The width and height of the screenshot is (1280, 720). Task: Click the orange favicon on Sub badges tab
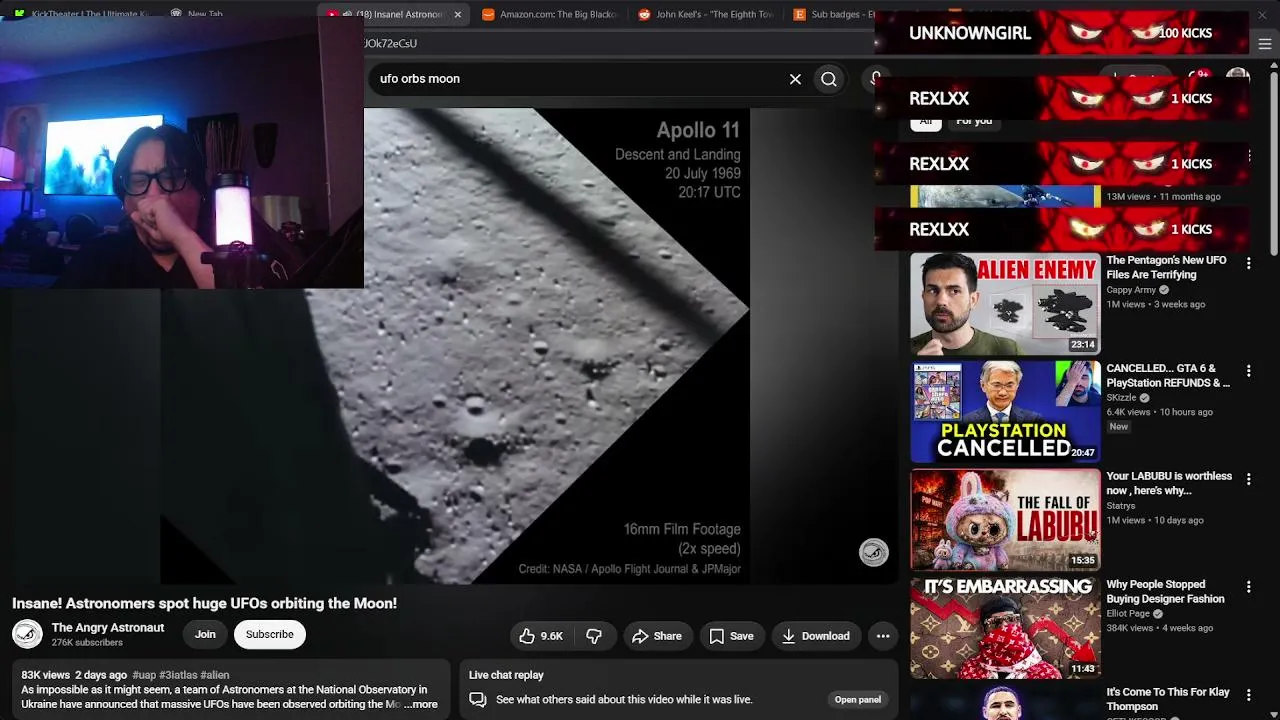(800, 14)
